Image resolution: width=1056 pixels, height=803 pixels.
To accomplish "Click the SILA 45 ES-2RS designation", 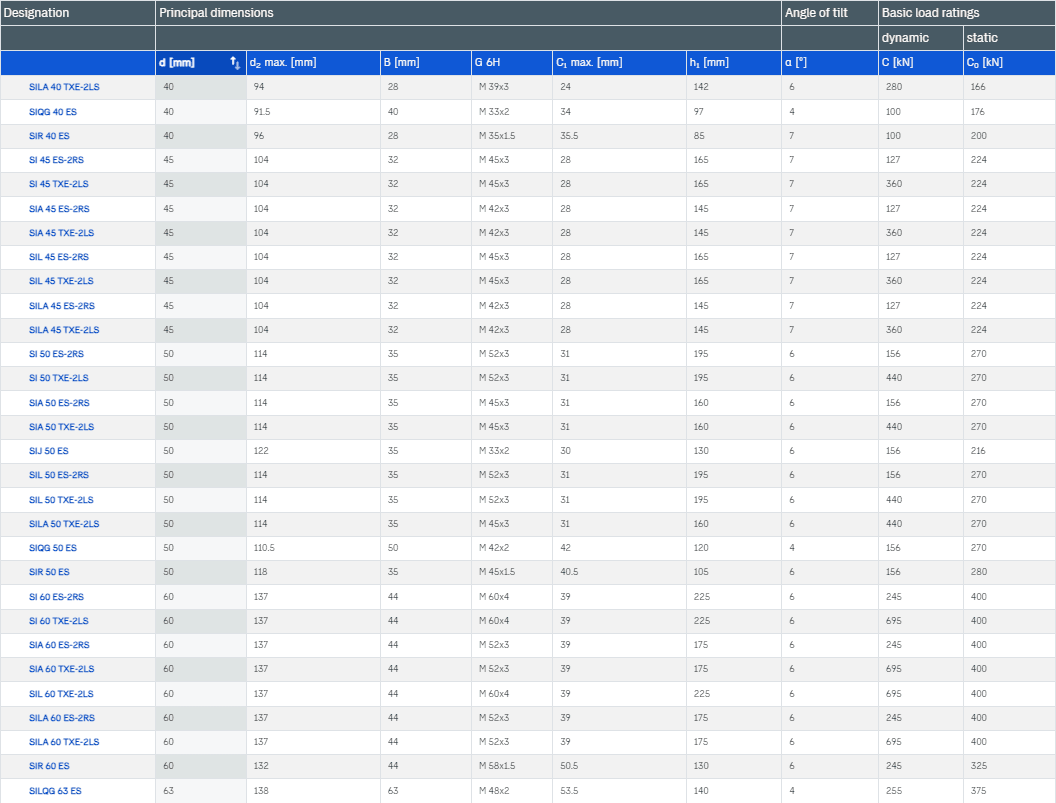I will 62,305.
